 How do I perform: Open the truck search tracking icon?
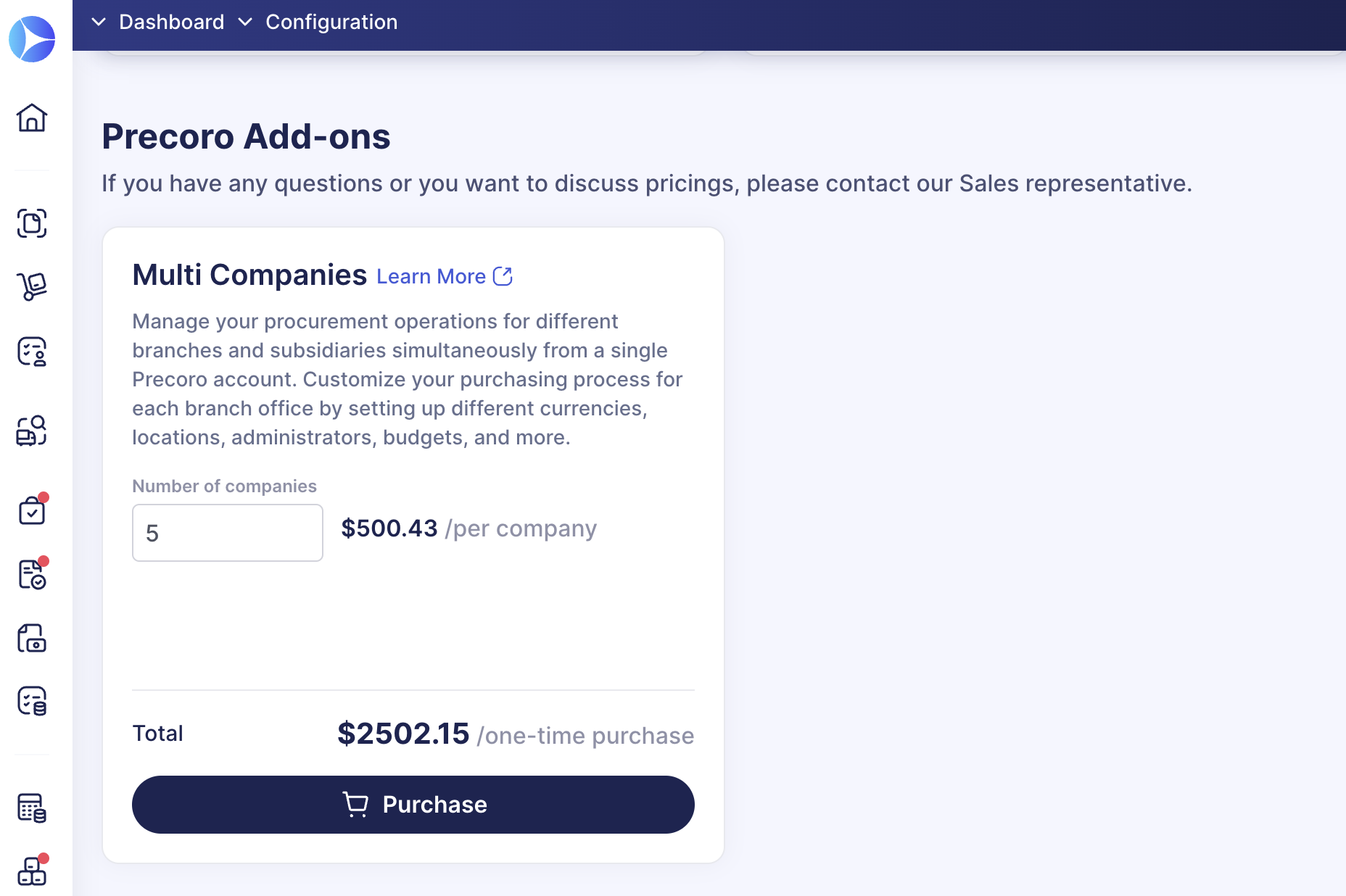point(32,431)
